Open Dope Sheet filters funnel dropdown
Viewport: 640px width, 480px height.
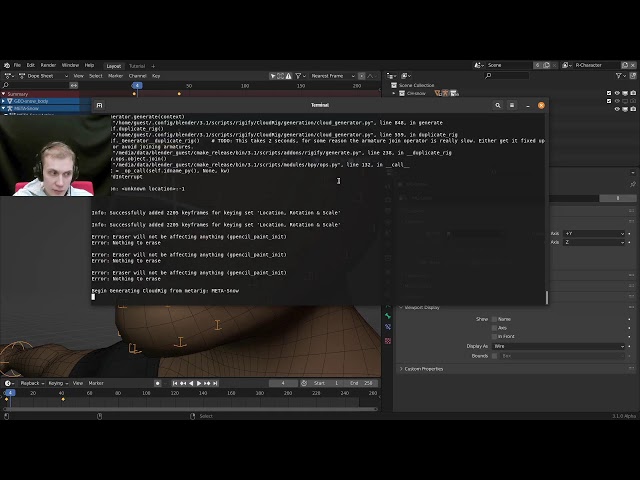tap(300, 76)
